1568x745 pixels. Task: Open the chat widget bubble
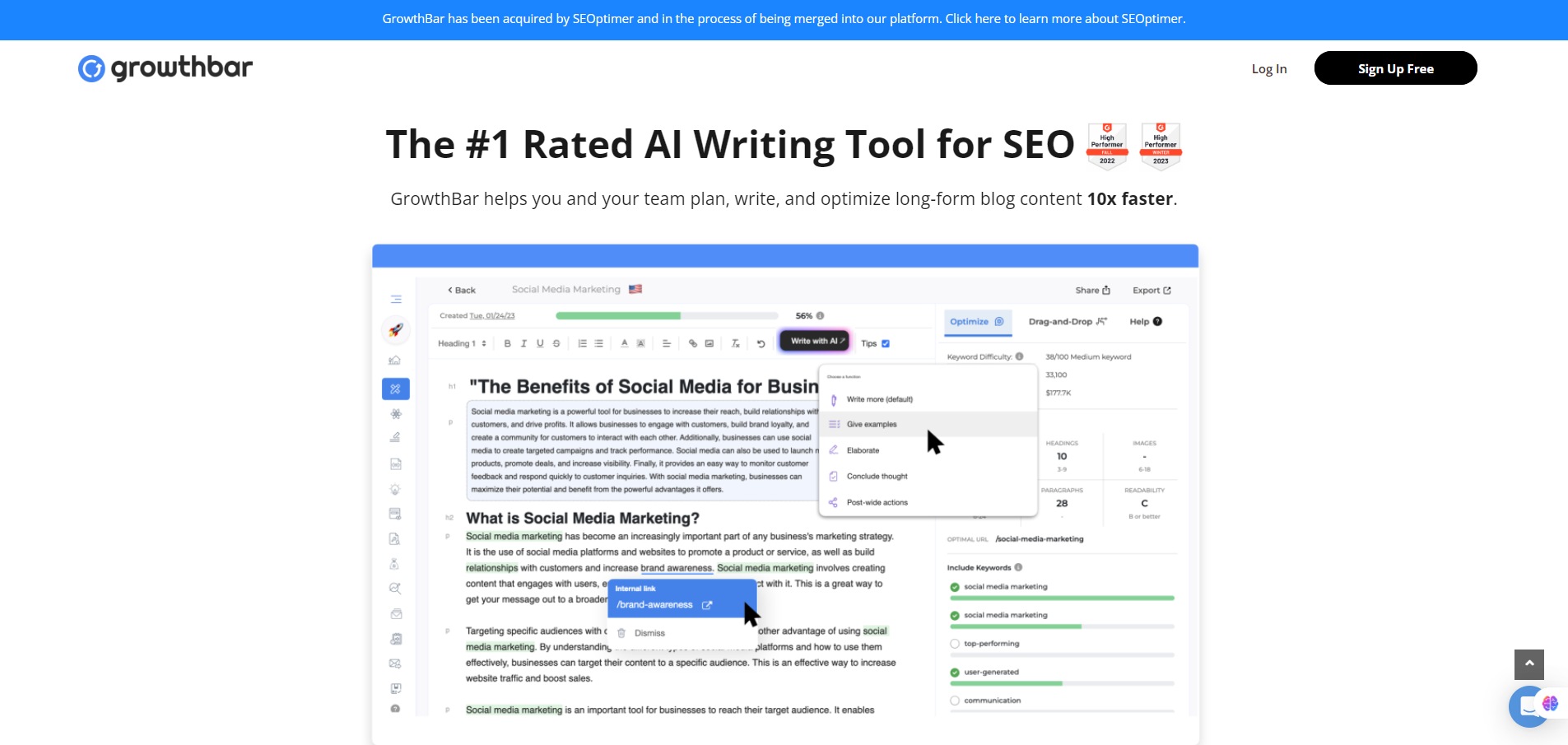tap(1529, 706)
